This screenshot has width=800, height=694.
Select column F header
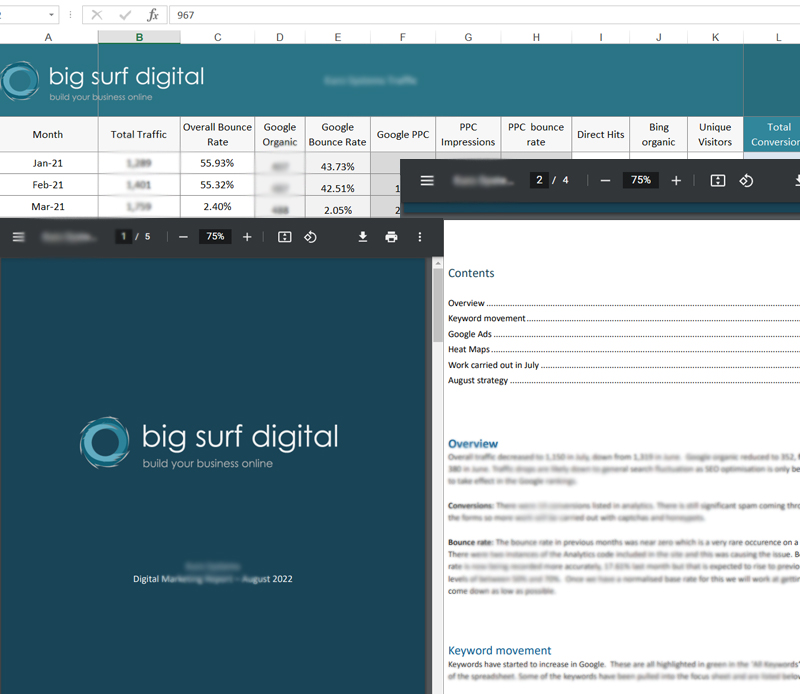pos(403,37)
